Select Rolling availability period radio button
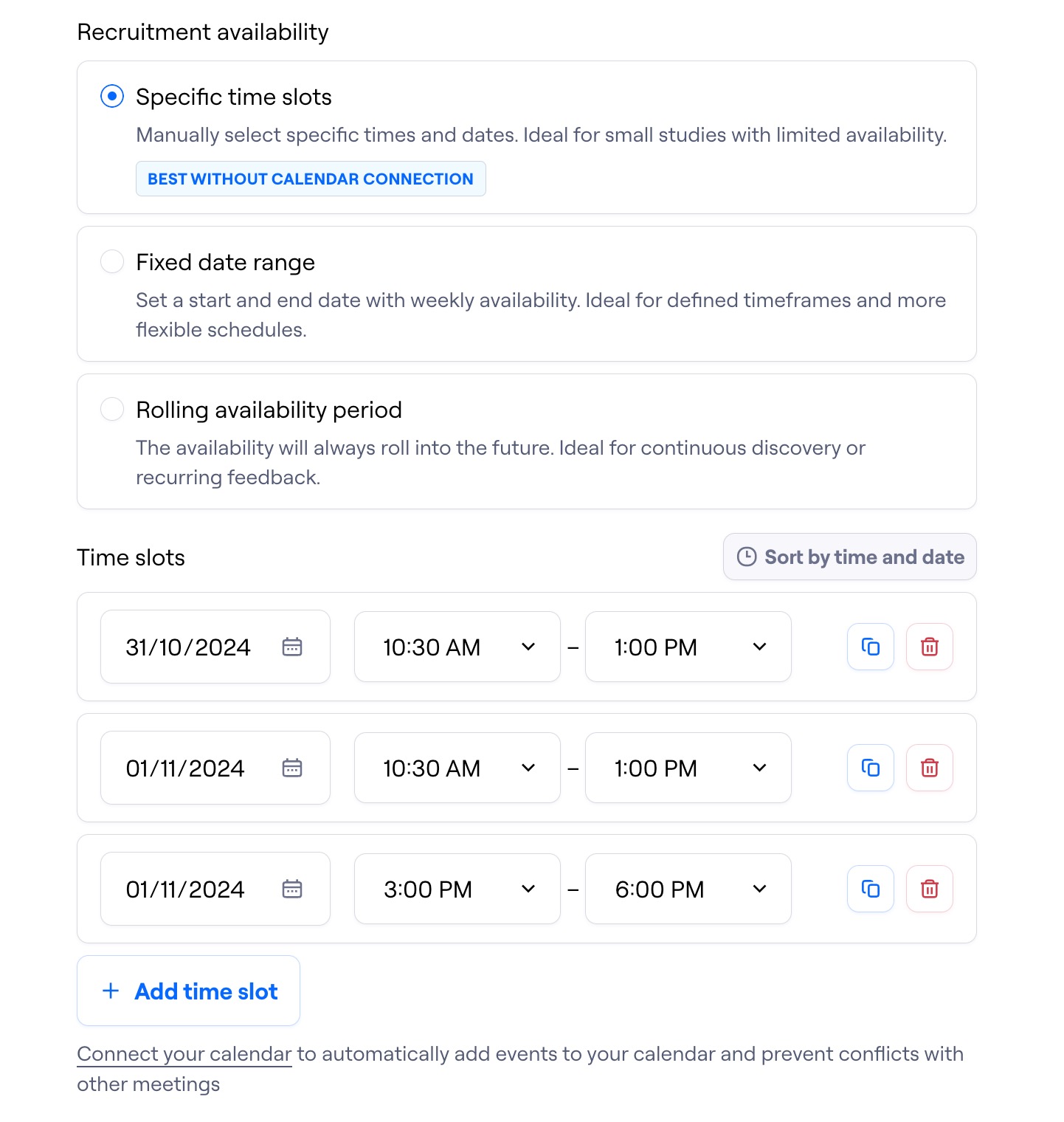Screen dimensions: 1064x1122 [x=112, y=410]
